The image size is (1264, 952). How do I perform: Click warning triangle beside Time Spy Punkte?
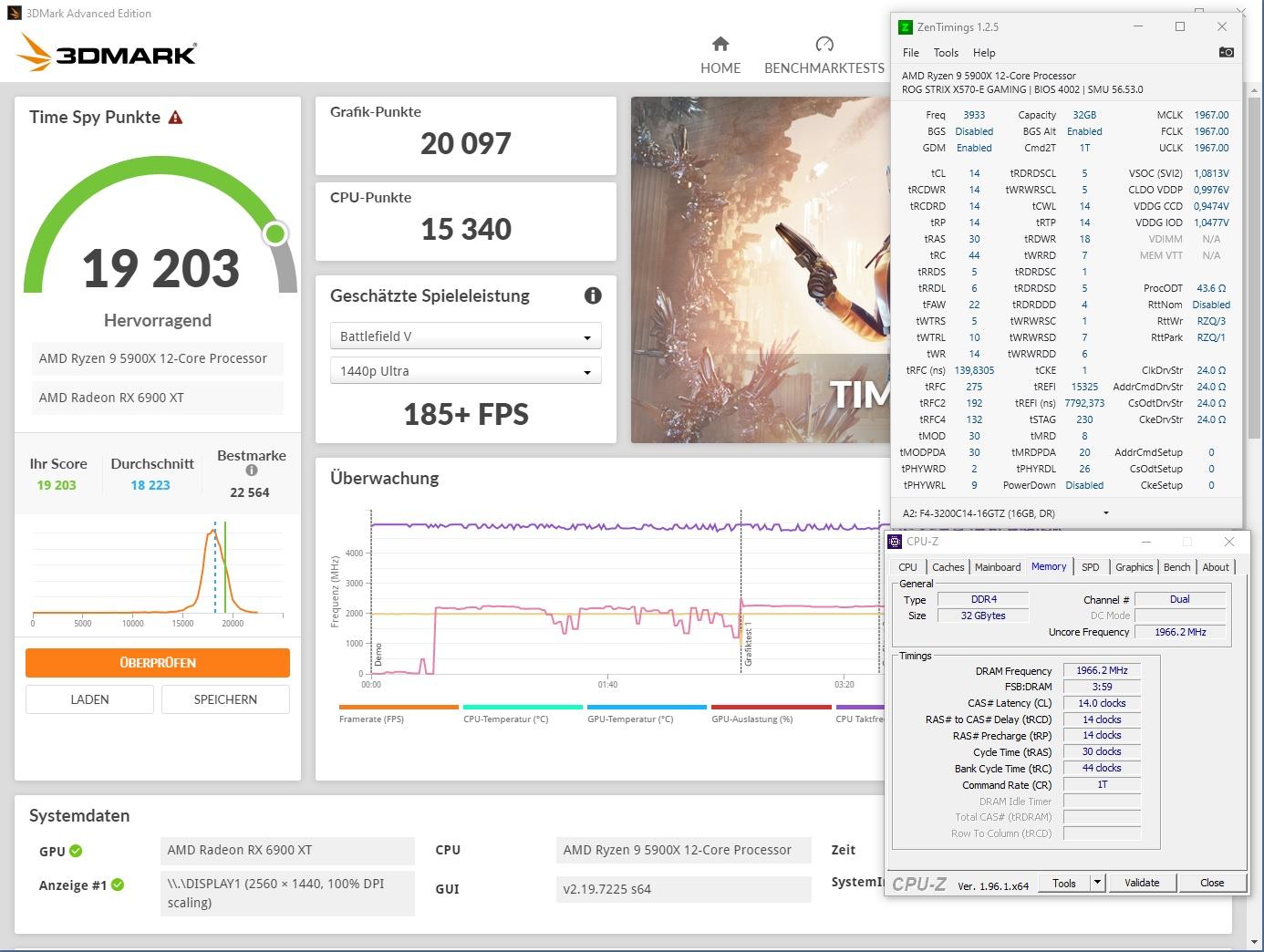pyautogui.click(x=176, y=118)
